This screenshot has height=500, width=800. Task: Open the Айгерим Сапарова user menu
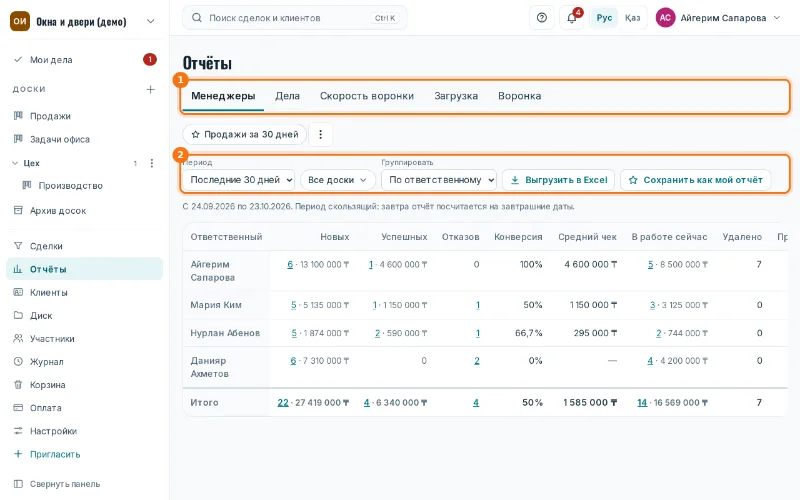(718, 18)
